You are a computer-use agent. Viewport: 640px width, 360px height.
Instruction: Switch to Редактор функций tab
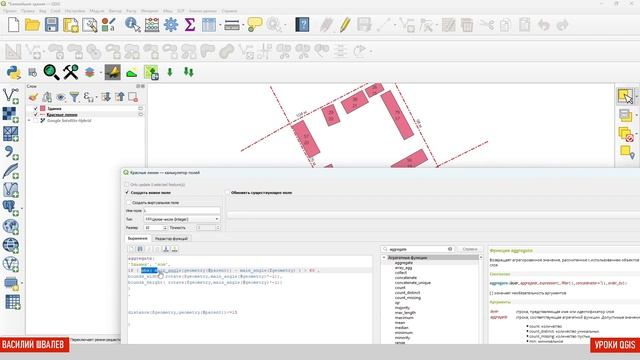tap(171, 238)
